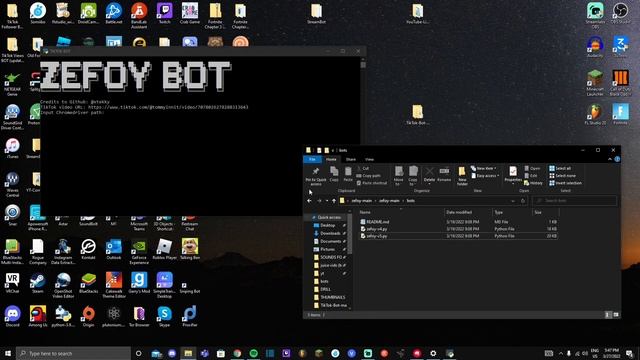Image resolution: width=640 pixels, height=360 pixels.
Task: Open the New item dropdown in ribbon
Action: [x=484, y=168]
